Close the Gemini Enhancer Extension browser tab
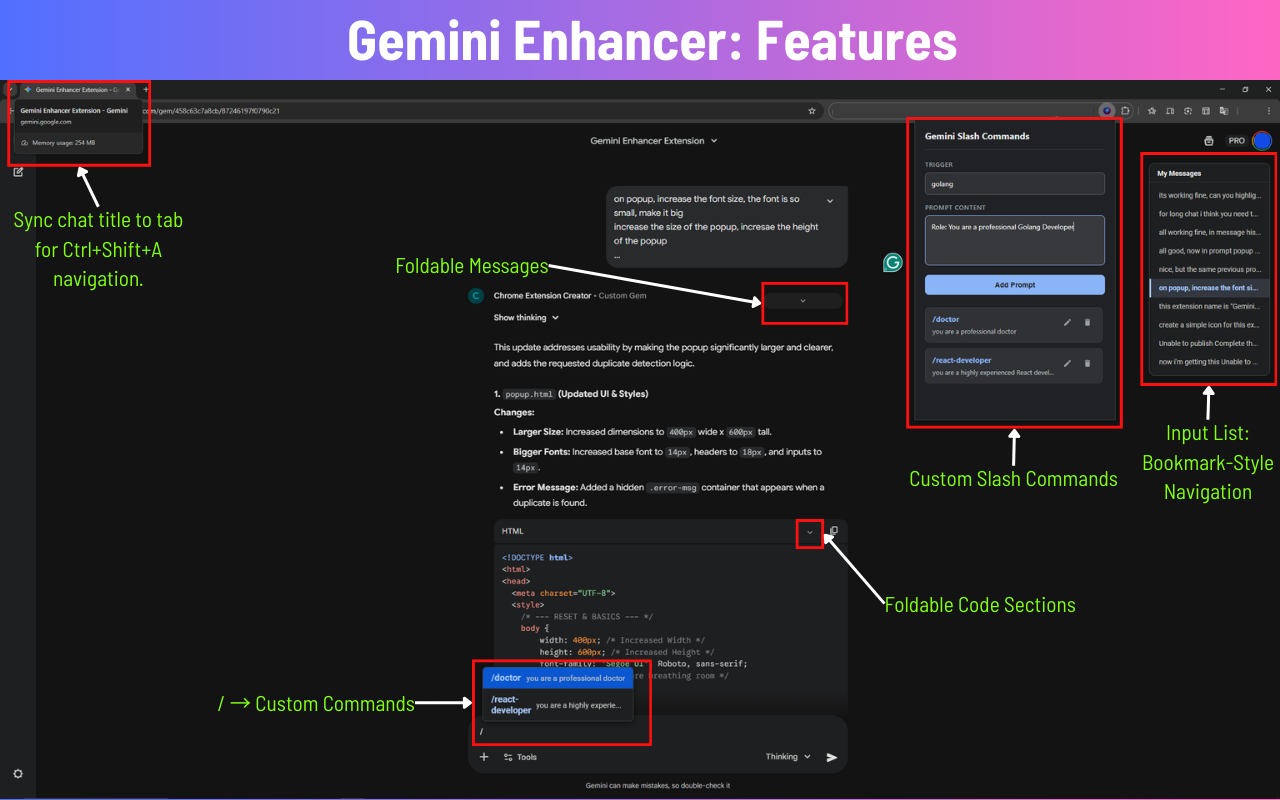Image resolution: width=1280 pixels, height=800 pixels. pos(128,89)
